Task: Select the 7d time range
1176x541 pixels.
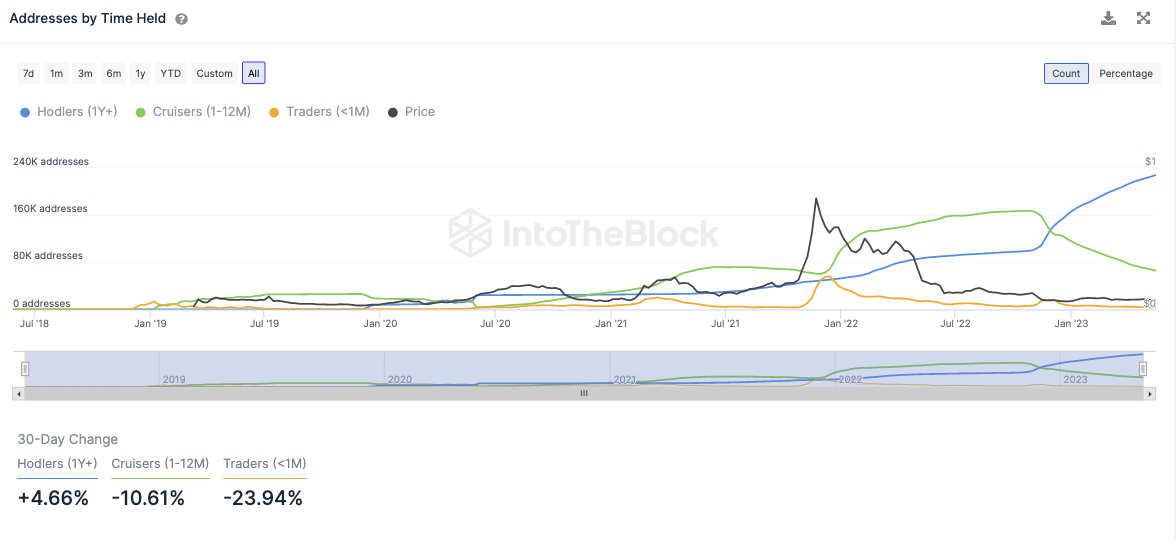Action: [x=29, y=73]
